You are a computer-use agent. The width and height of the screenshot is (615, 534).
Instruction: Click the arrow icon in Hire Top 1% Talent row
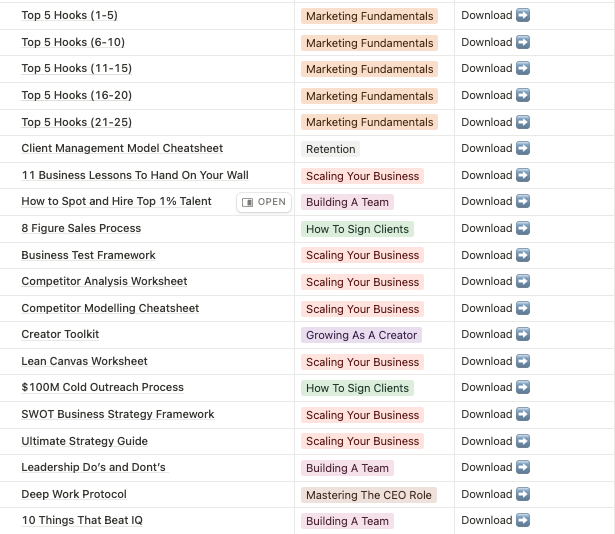pyautogui.click(x=523, y=201)
